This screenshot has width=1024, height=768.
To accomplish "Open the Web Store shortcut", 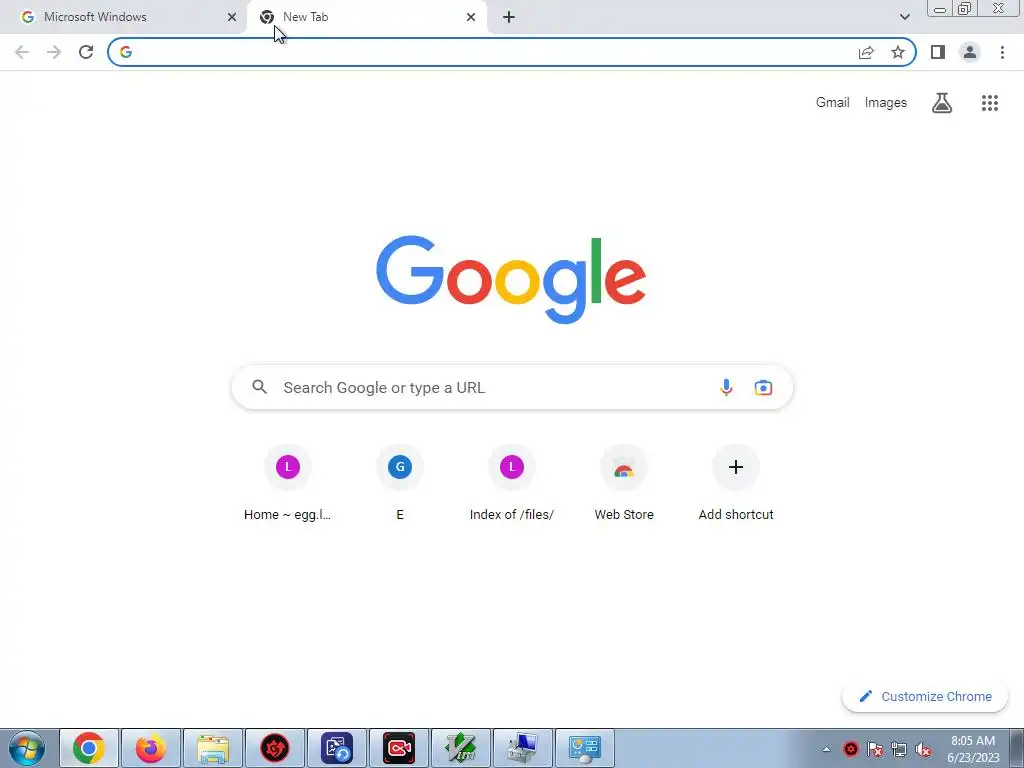I will (624, 483).
